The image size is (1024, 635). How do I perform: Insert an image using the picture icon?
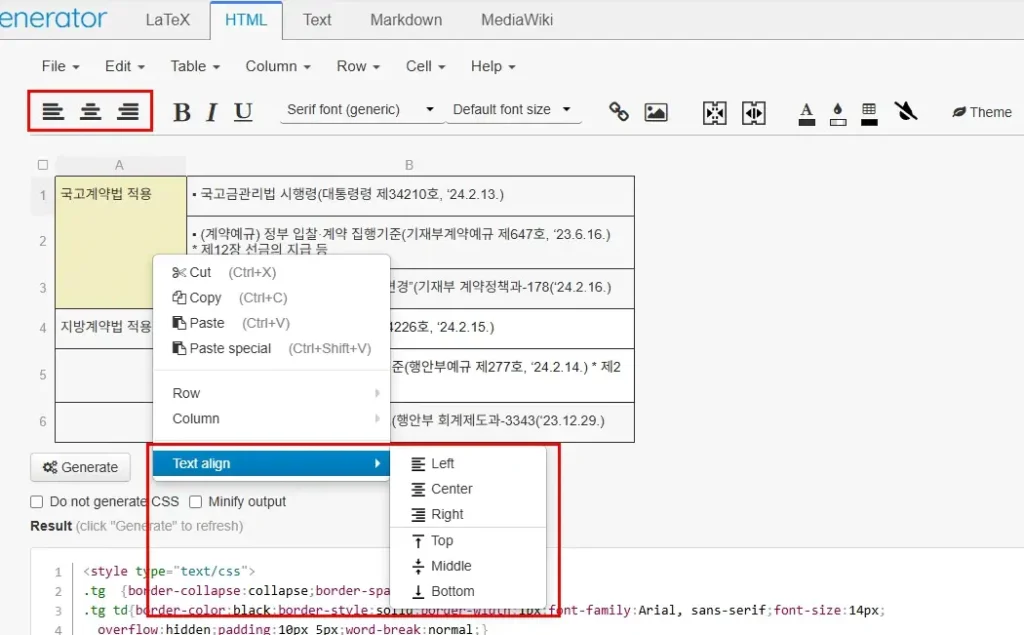click(x=656, y=112)
